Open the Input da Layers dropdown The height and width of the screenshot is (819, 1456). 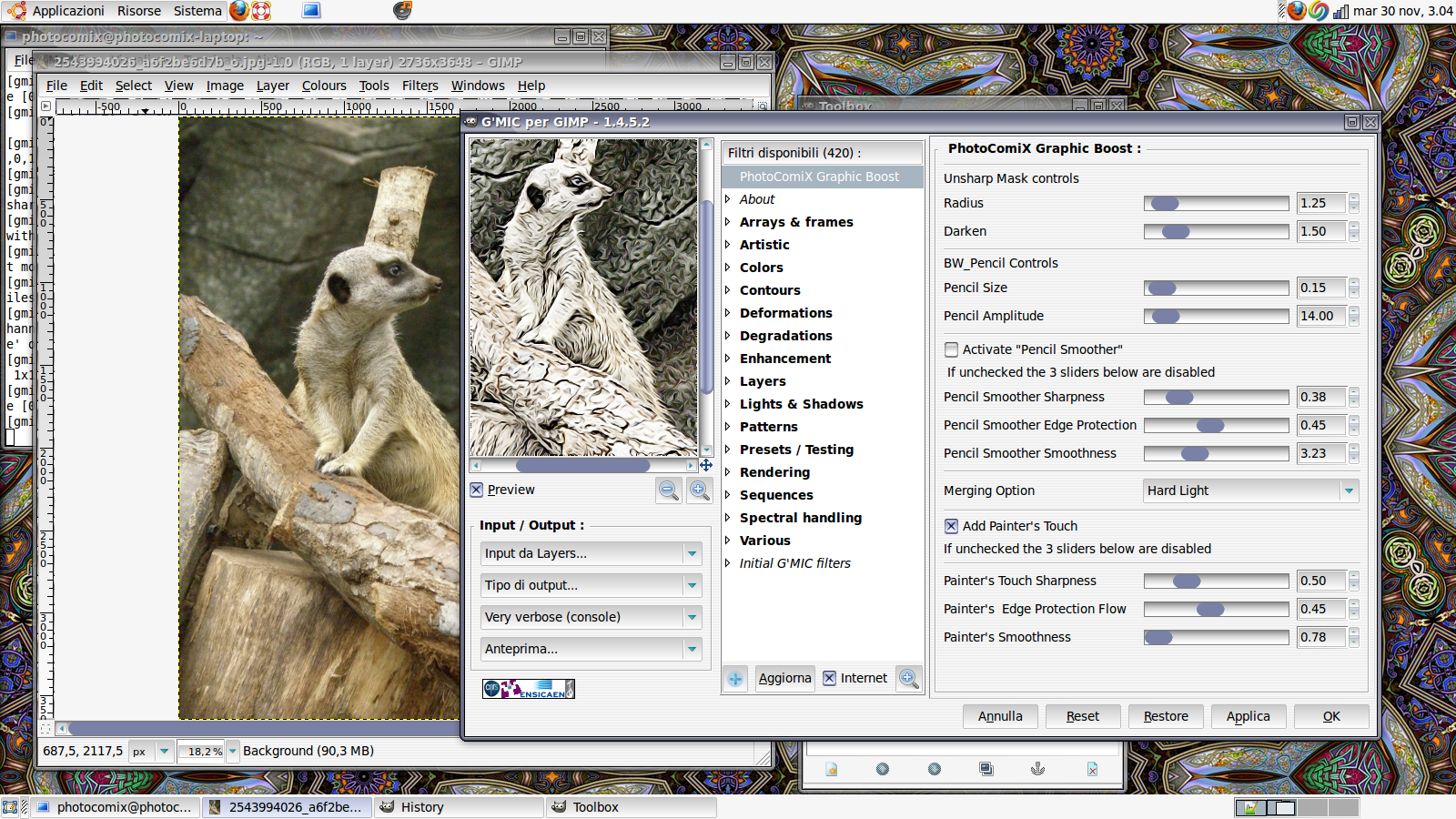point(591,553)
